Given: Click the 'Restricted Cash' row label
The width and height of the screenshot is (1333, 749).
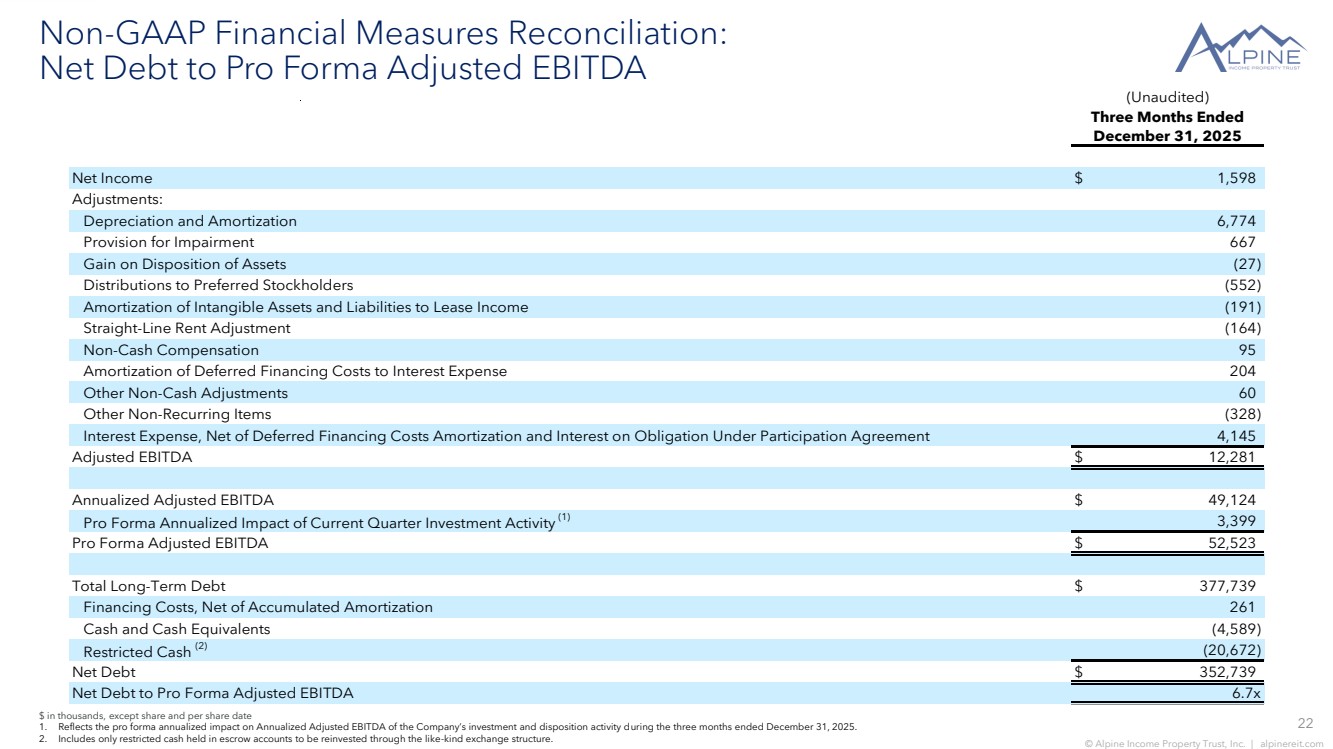Looking at the screenshot, I should point(136,651).
